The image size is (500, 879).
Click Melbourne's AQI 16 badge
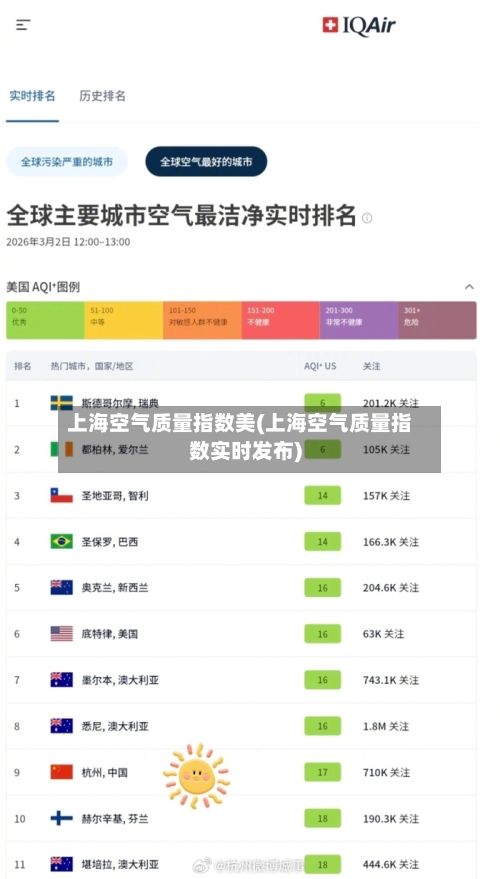coord(322,680)
